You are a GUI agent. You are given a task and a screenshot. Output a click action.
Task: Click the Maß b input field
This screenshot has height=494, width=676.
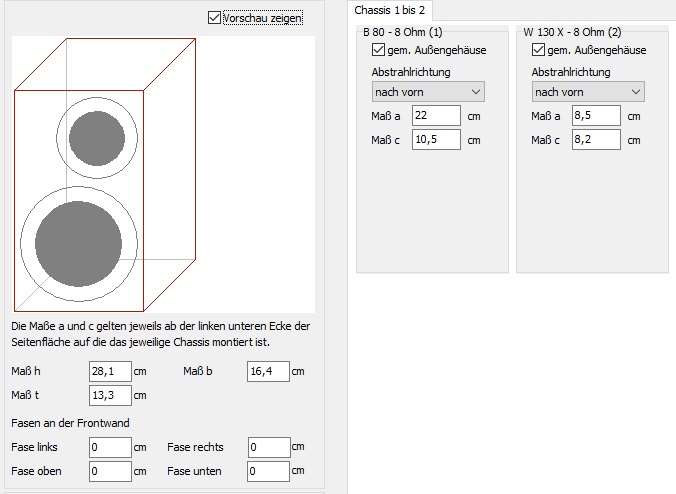tap(268, 371)
